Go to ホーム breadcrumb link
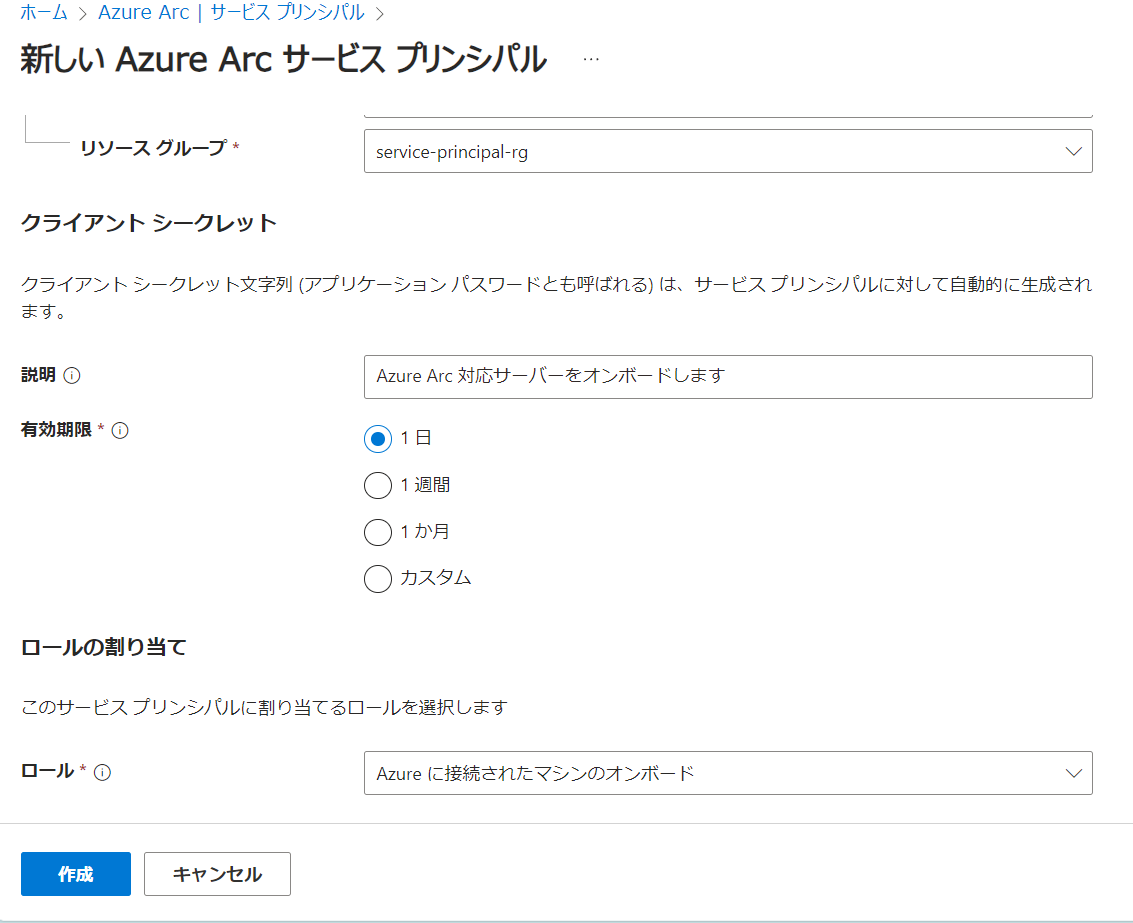This screenshot has width=1133, height=923. (x=44, y=13)
